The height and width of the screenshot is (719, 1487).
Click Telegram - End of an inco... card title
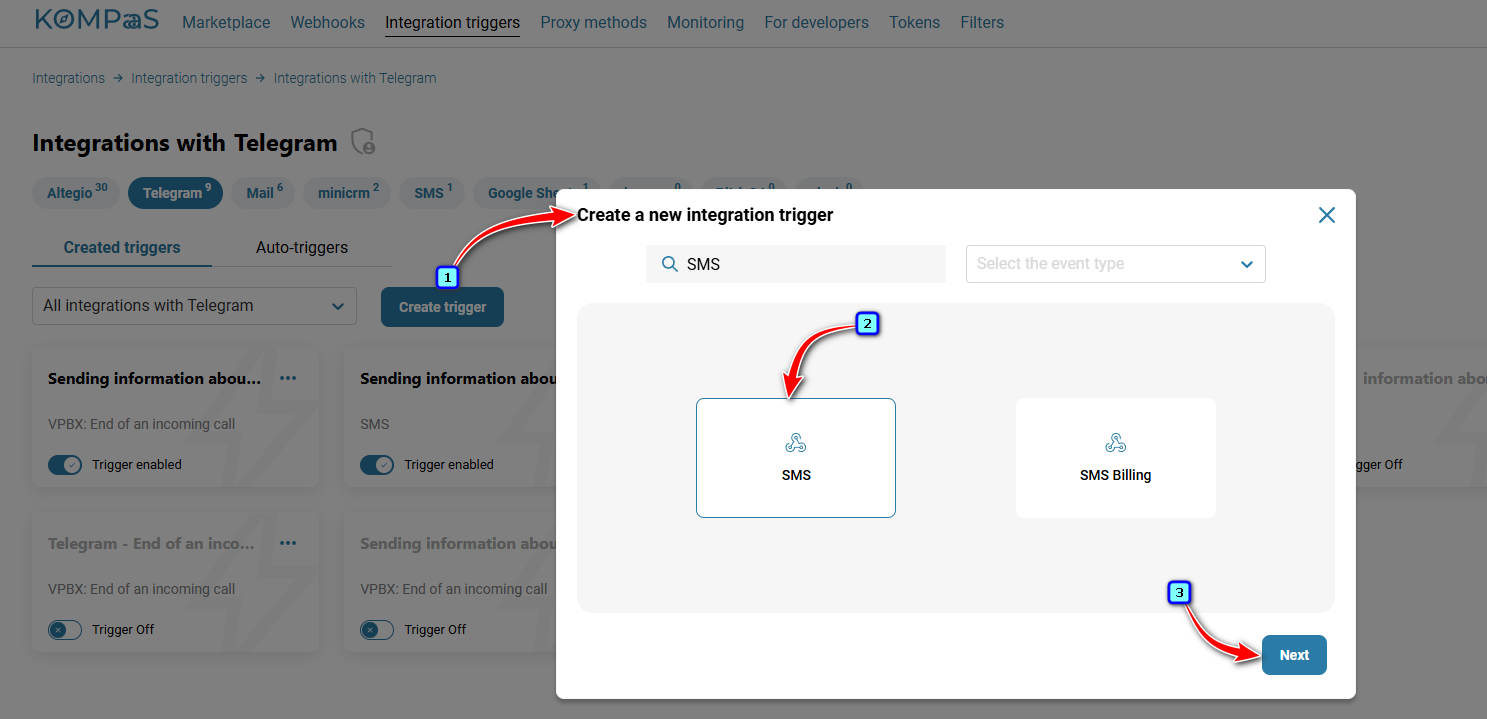151,543
